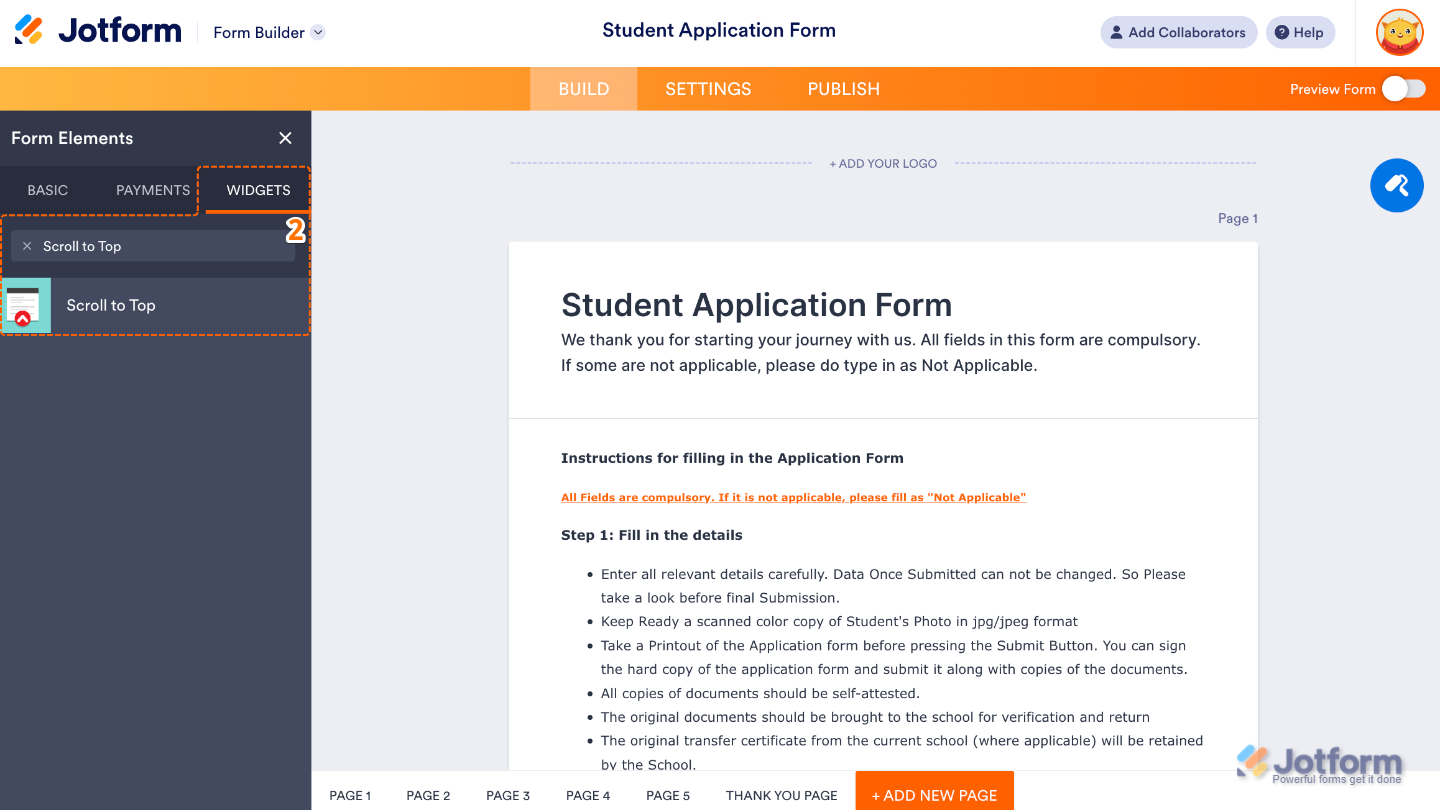
Task: Expand the Form Builder dropdown
Action: coord(318,31)
